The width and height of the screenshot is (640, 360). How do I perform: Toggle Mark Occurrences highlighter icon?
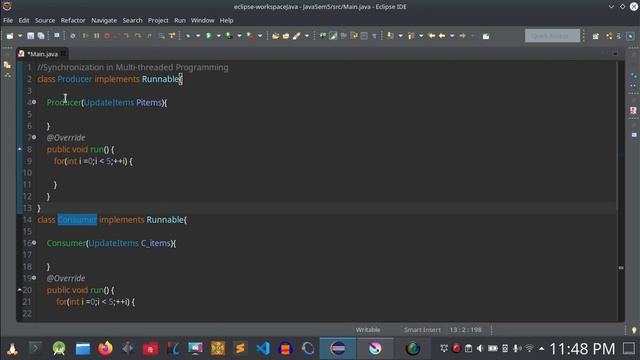click(x=333, y=36)
